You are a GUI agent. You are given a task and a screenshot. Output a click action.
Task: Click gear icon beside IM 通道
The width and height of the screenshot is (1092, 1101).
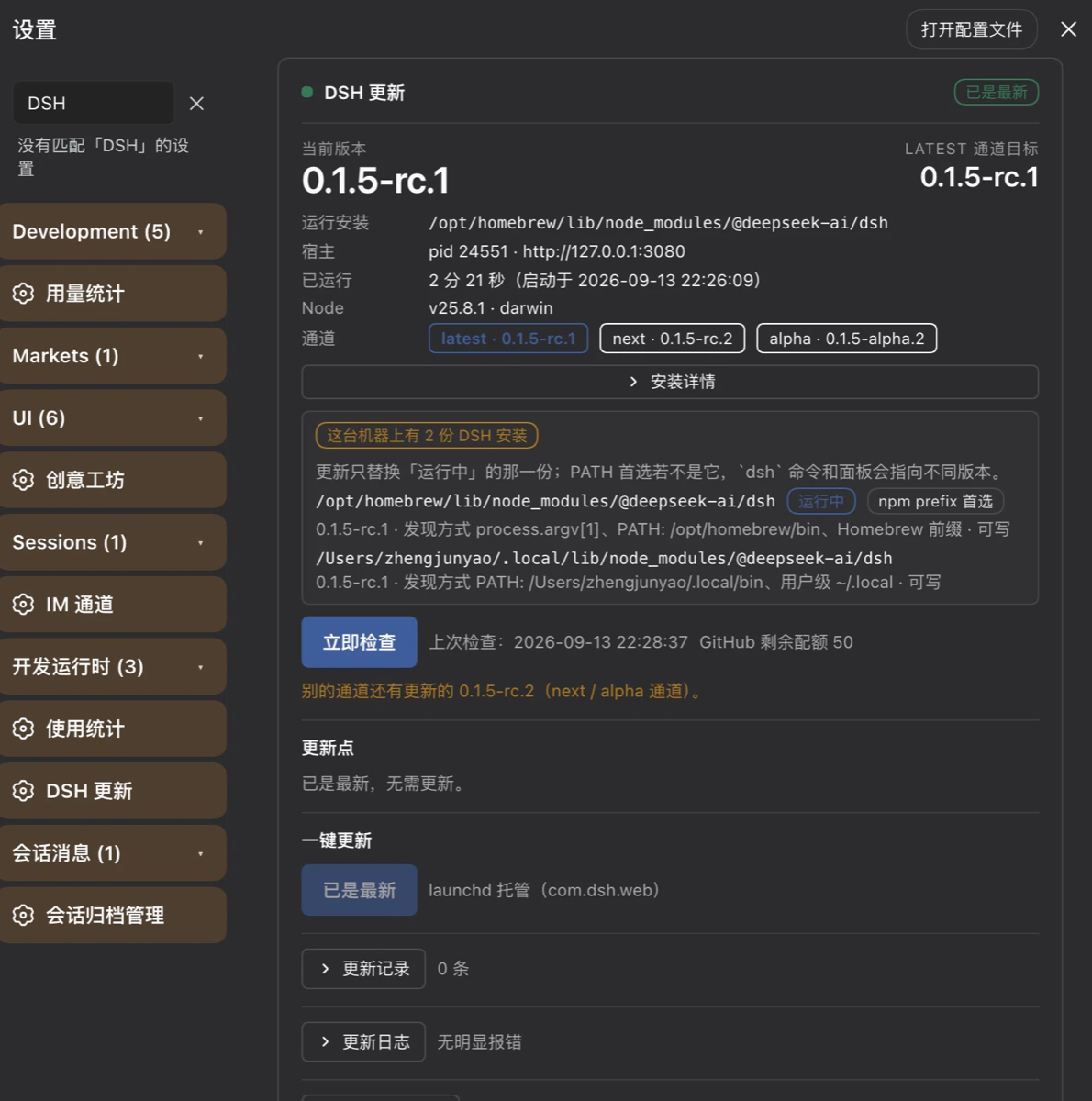[x=23, y=605]
